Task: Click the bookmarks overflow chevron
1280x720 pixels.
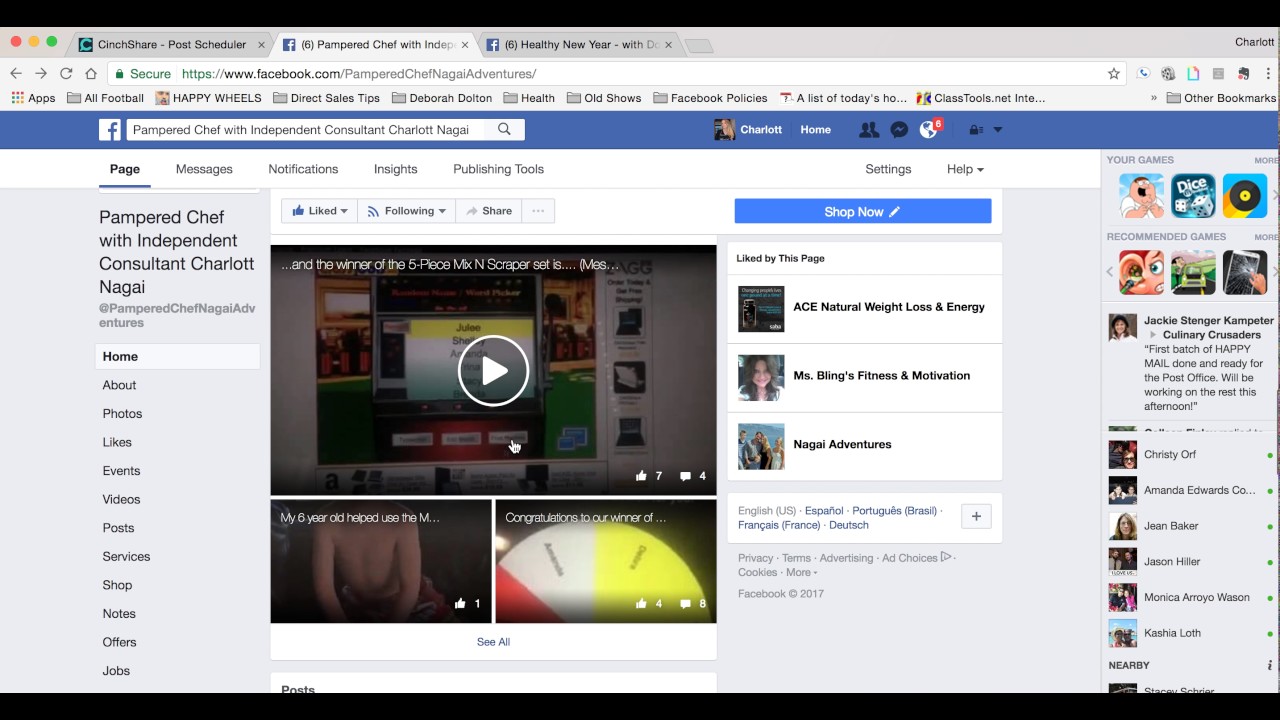Action: tap(1154, 98)
